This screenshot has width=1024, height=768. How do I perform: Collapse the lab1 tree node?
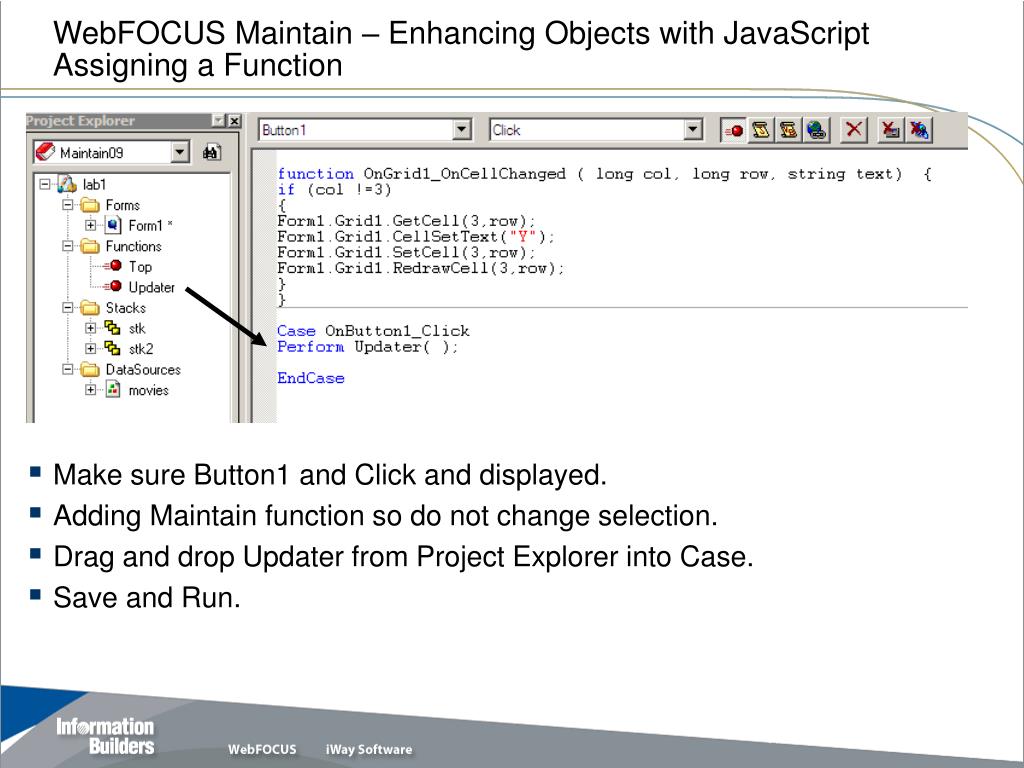point(44,184)
